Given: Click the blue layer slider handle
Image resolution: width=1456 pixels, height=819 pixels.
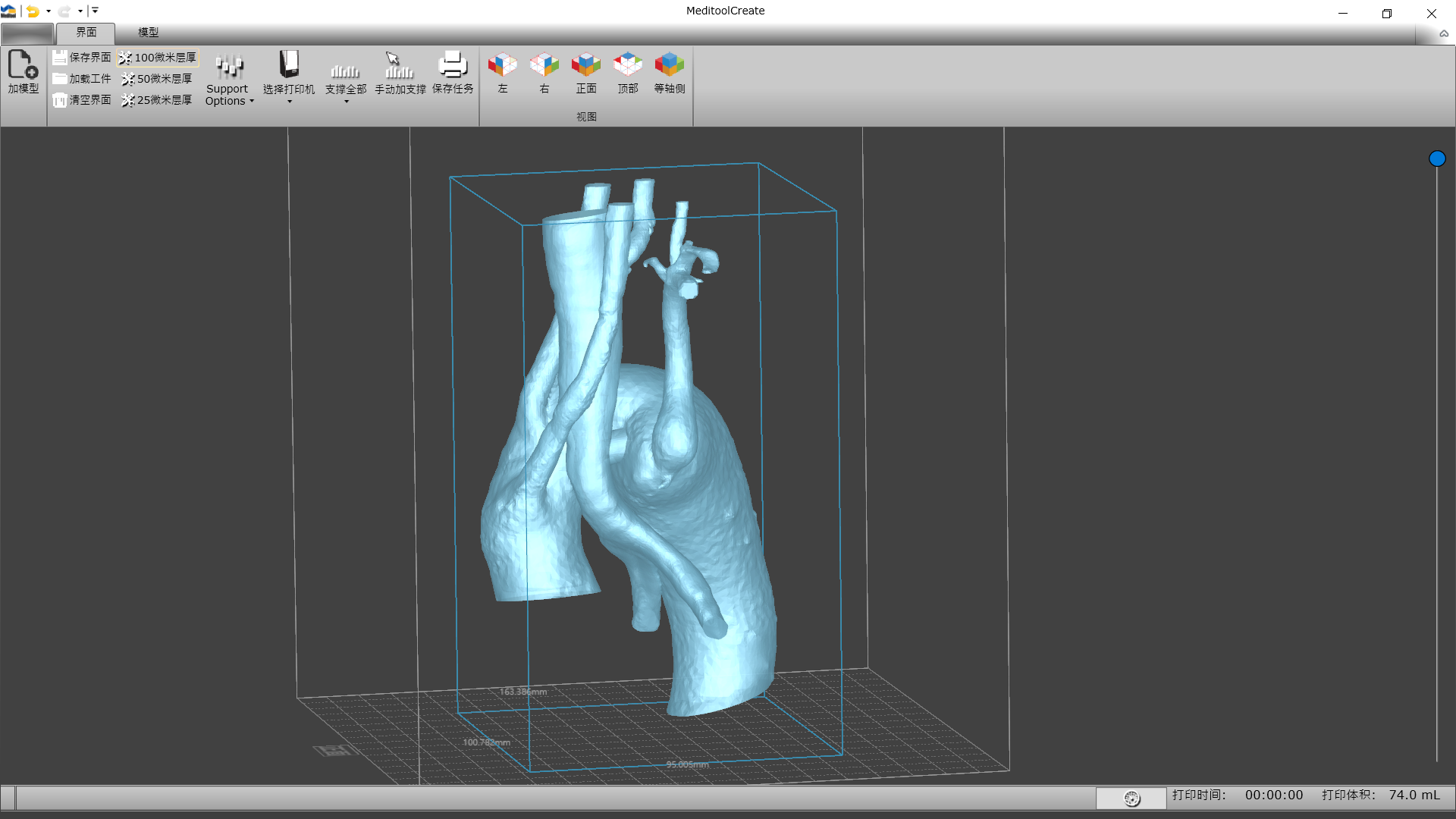Looking at the screenshot, I should tap(1436, 158).
